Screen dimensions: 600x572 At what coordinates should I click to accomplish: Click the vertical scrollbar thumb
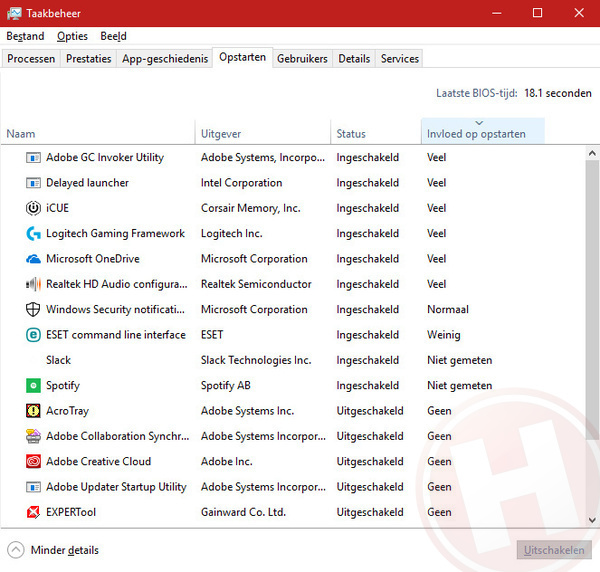coord(592,300)
